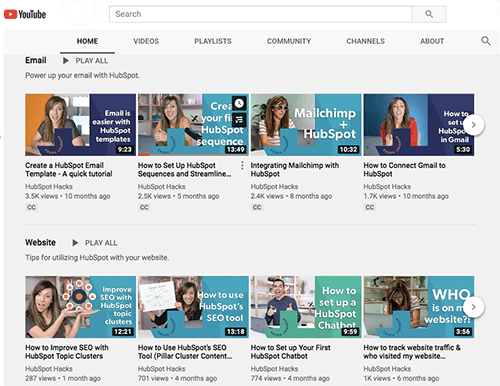Click title How to Use HubSpot's SEO Tool
500x386 pixels.
tap(185, 352)
